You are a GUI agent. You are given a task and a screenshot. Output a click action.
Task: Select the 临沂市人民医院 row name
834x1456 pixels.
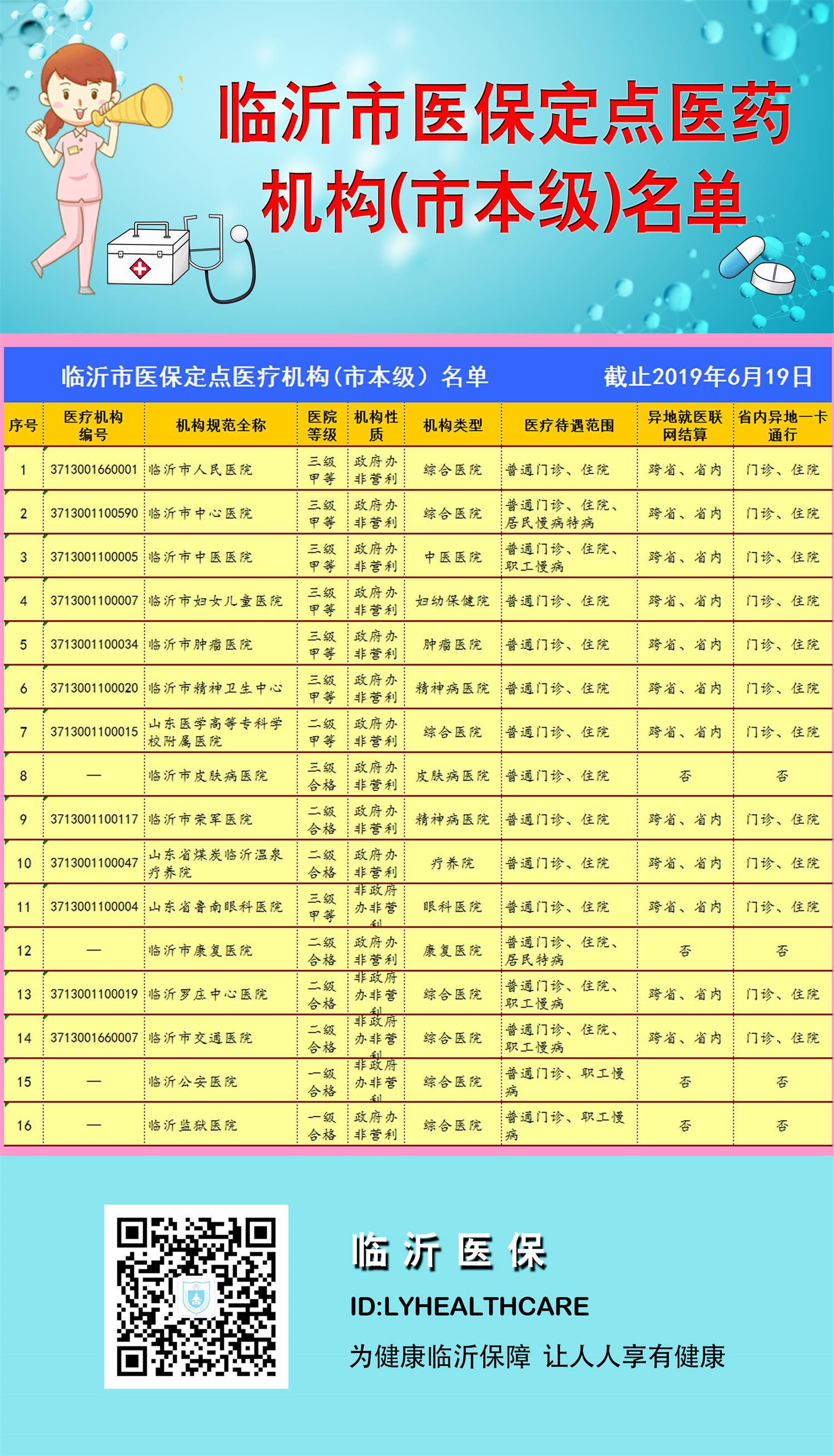click(x=200, y=470)
